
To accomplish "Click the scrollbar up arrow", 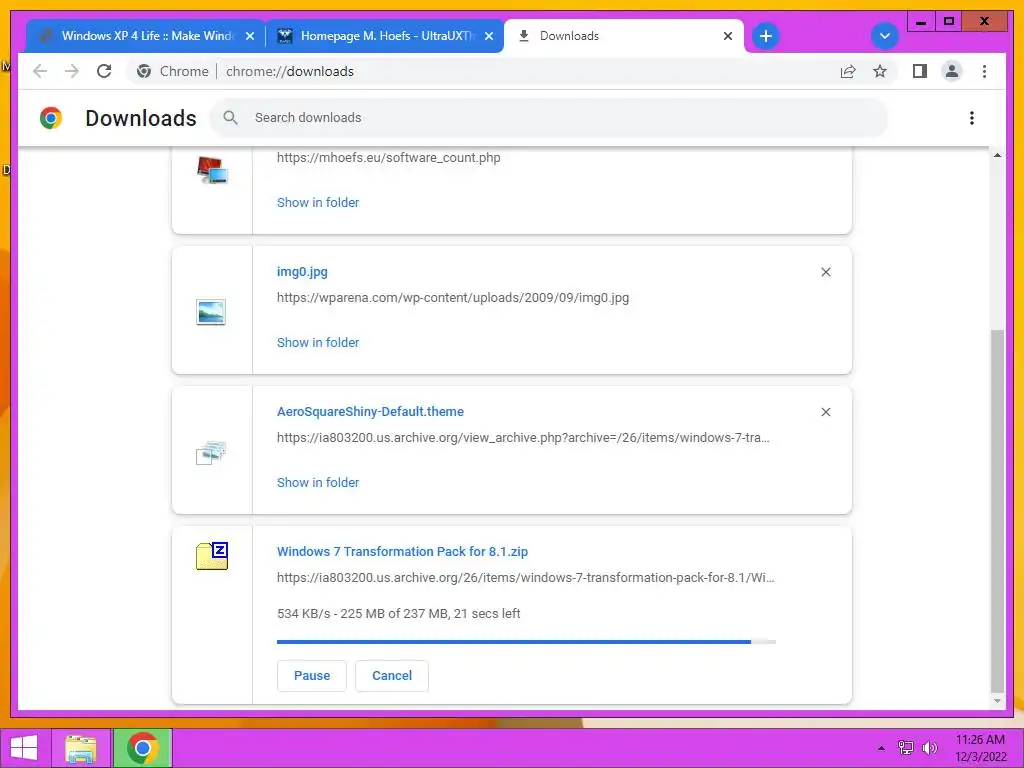I will coord(997,155).
